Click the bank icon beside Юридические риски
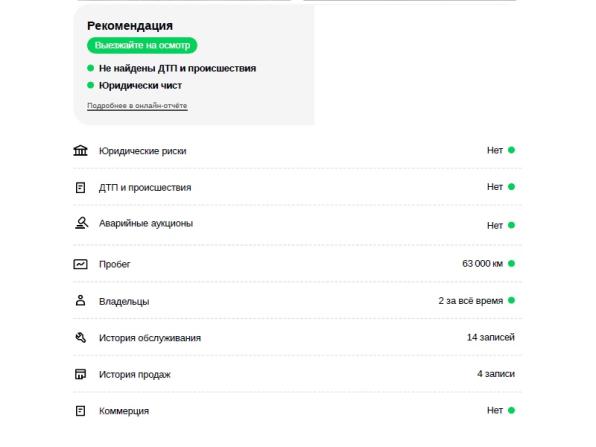596x447 pixels. click(x=80, y=151)
